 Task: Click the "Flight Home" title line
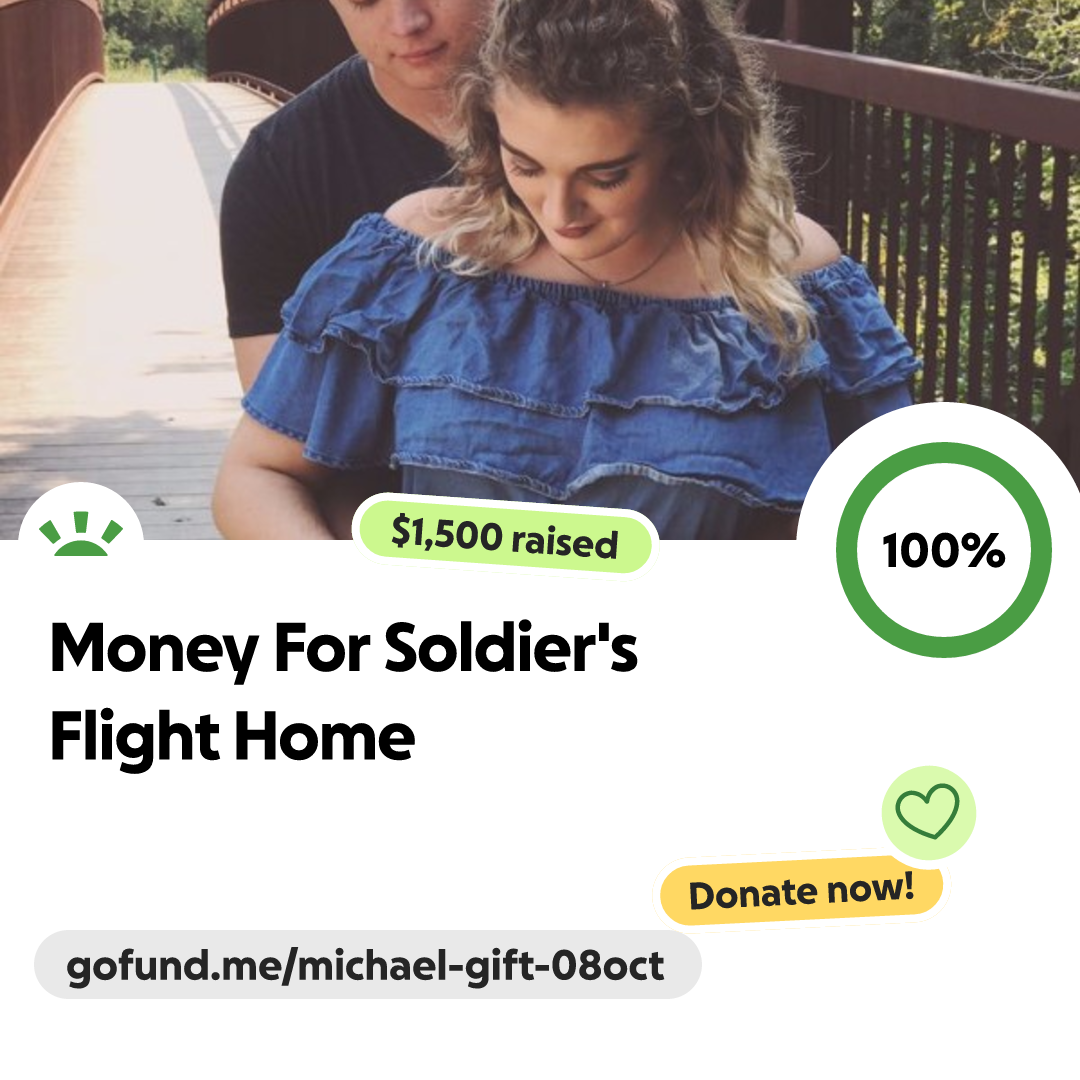[x=233, y=738]
